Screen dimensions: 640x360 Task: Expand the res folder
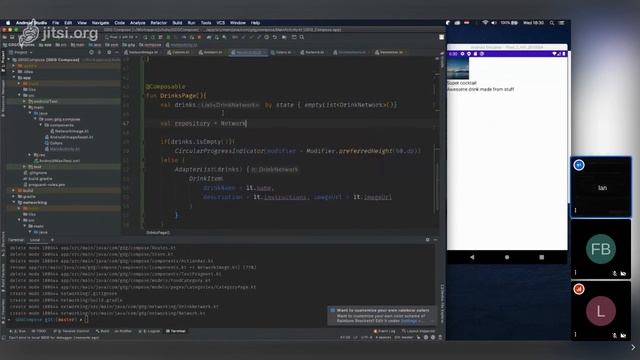pyautogui.click(x=30, y=155)
